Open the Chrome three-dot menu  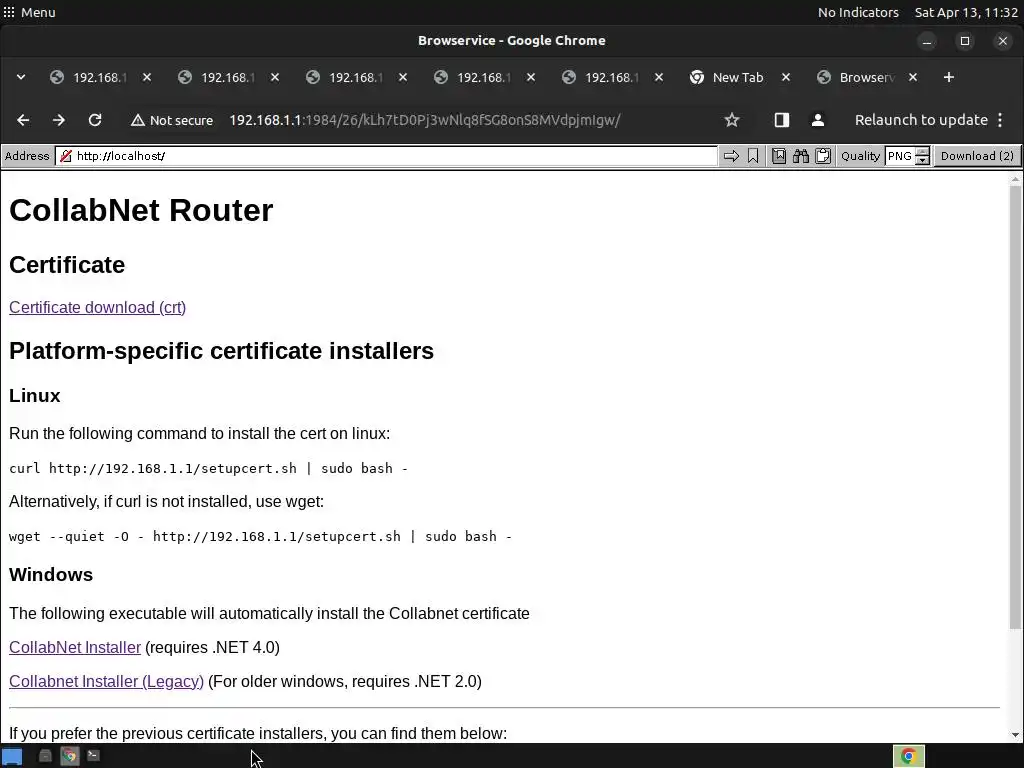1000,120
